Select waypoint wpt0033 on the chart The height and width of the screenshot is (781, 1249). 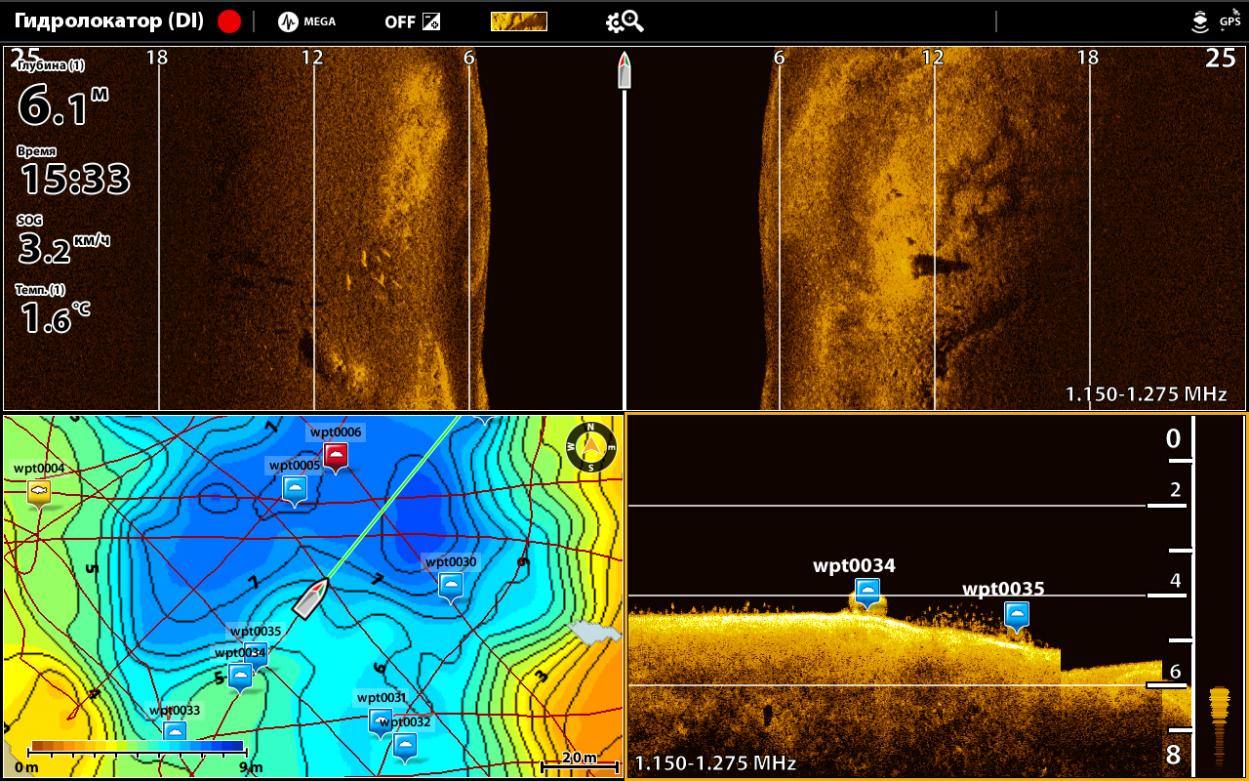point(175,731)
